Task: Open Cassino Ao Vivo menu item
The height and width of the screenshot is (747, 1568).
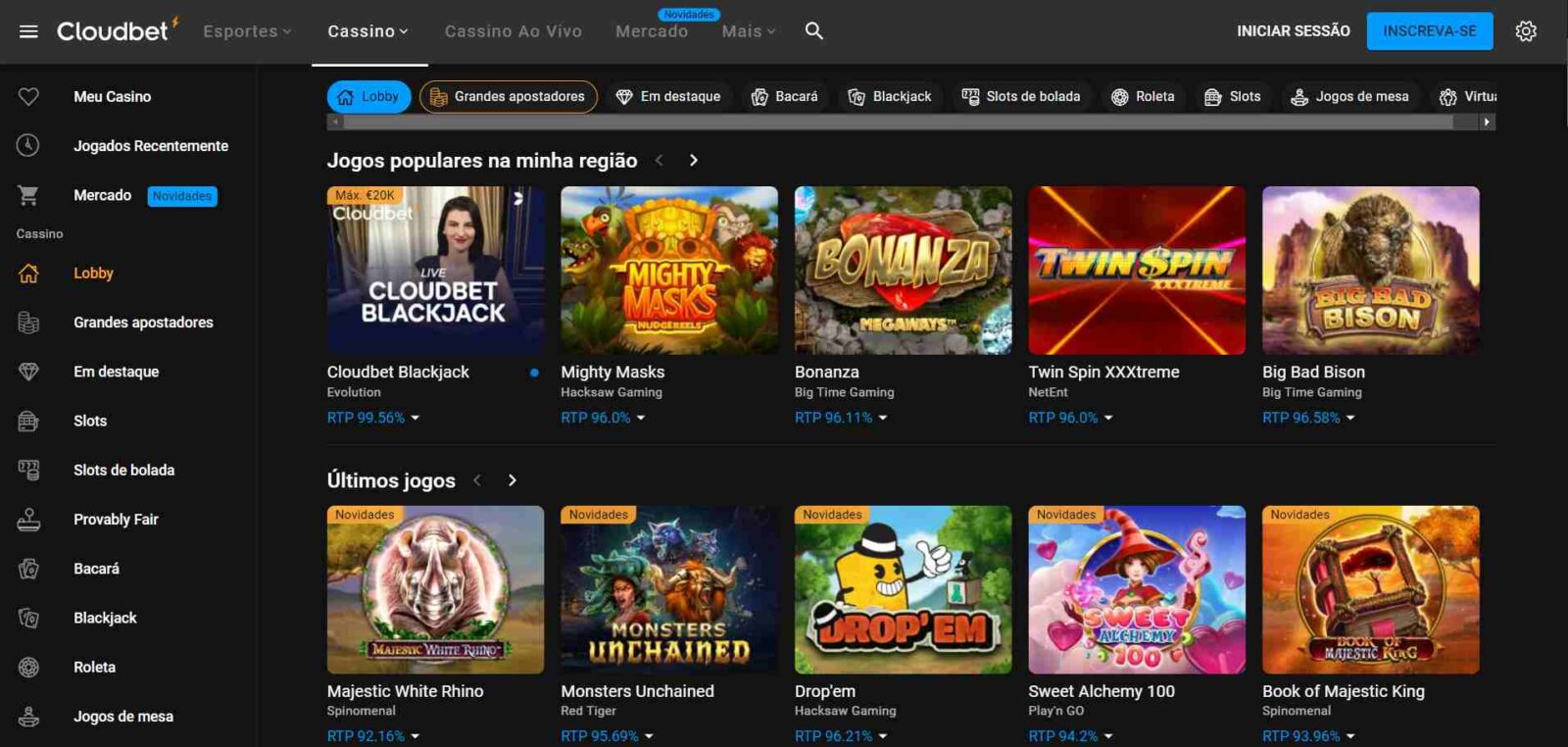Action: click(513, 31)
